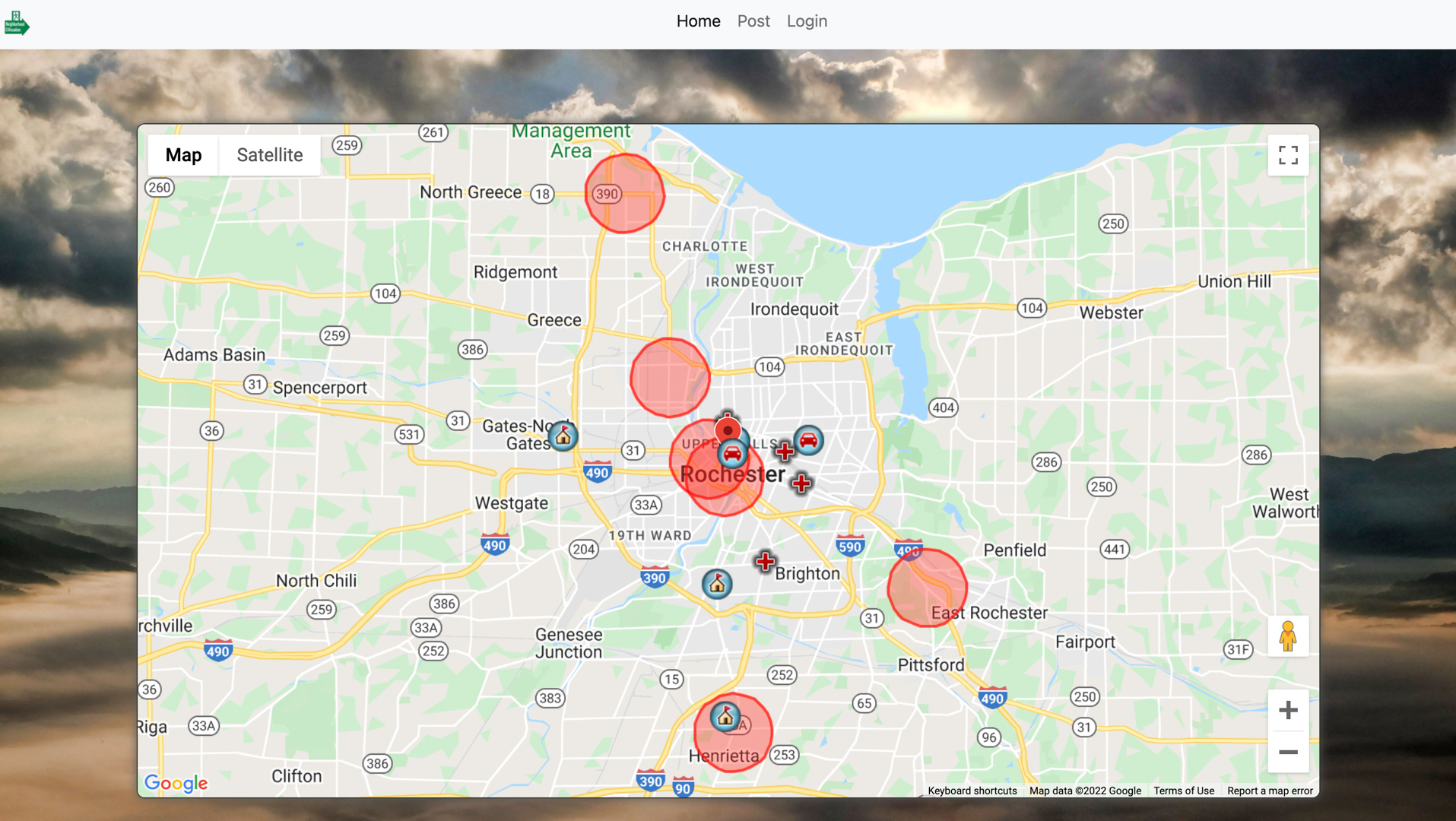The width and height of the screenshot is (1456, 821).
Task: Click the red pin marker above Rochester
Action: tap(727, 430)
